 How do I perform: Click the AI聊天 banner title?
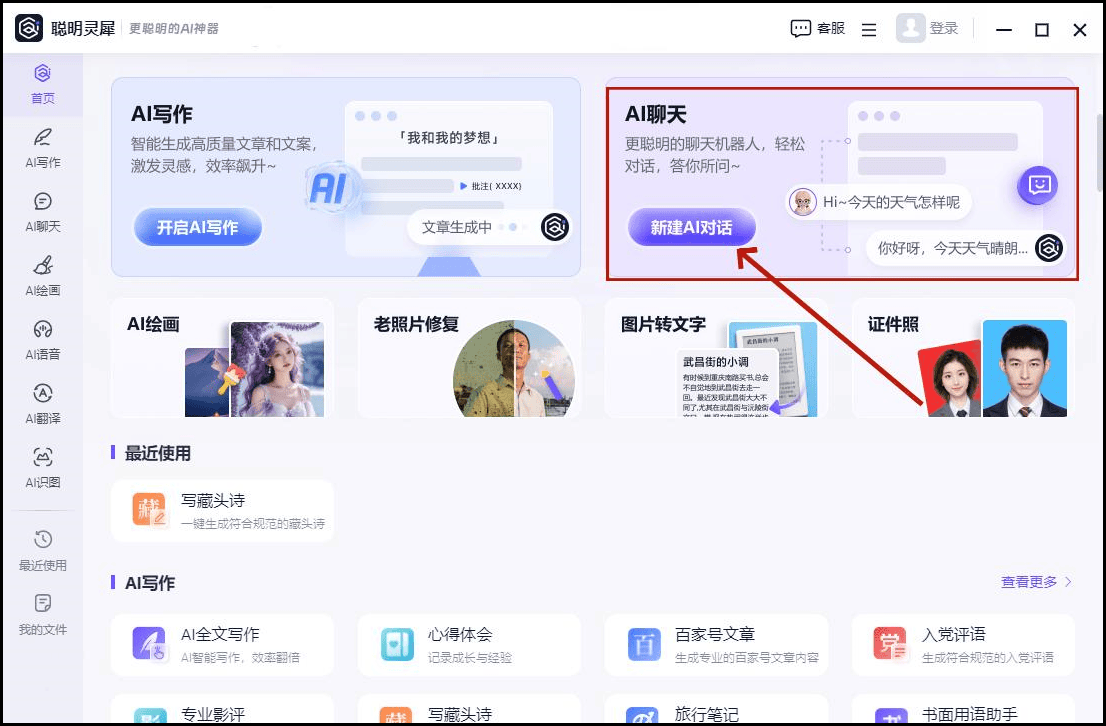(655, 114)
